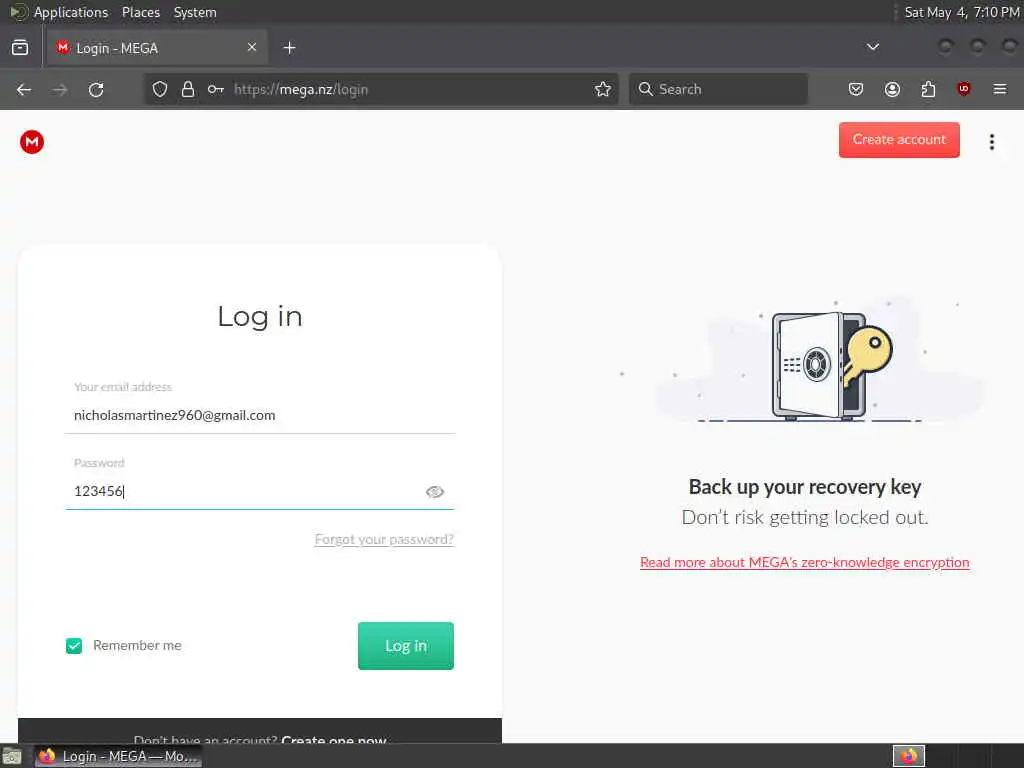The height and width of the screenshot is (768, 1024).
Task: Close the Login - MEGA tab
Action: [252, 48]
